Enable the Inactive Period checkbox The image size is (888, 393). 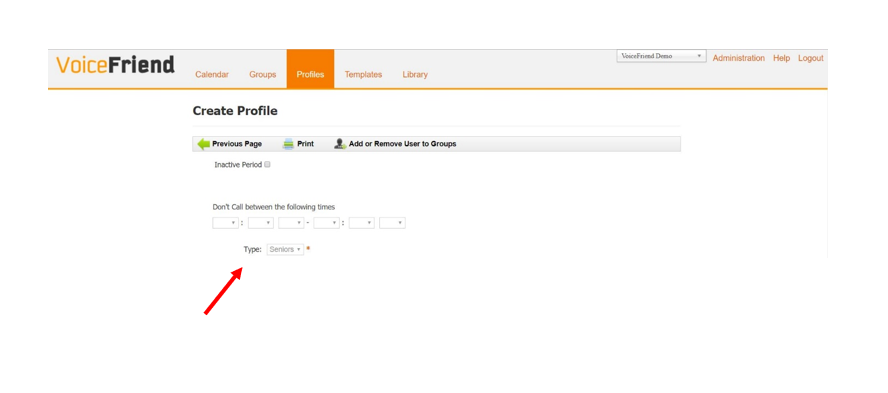point(267,165)
